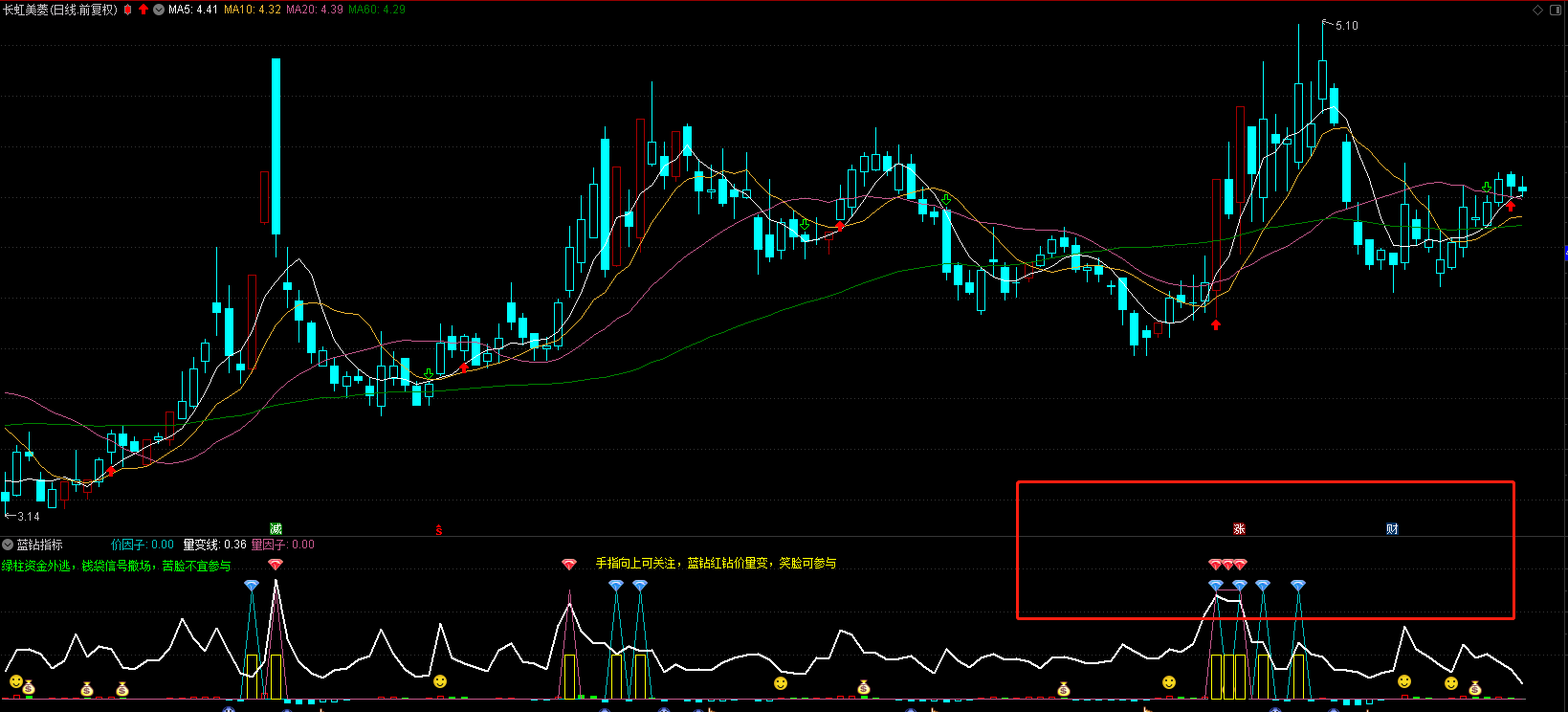The height and width of the screenshot is (712, 1568).
Task: Click the red buy arrow near the 3.14 low
Action: (x=111, y=471)
